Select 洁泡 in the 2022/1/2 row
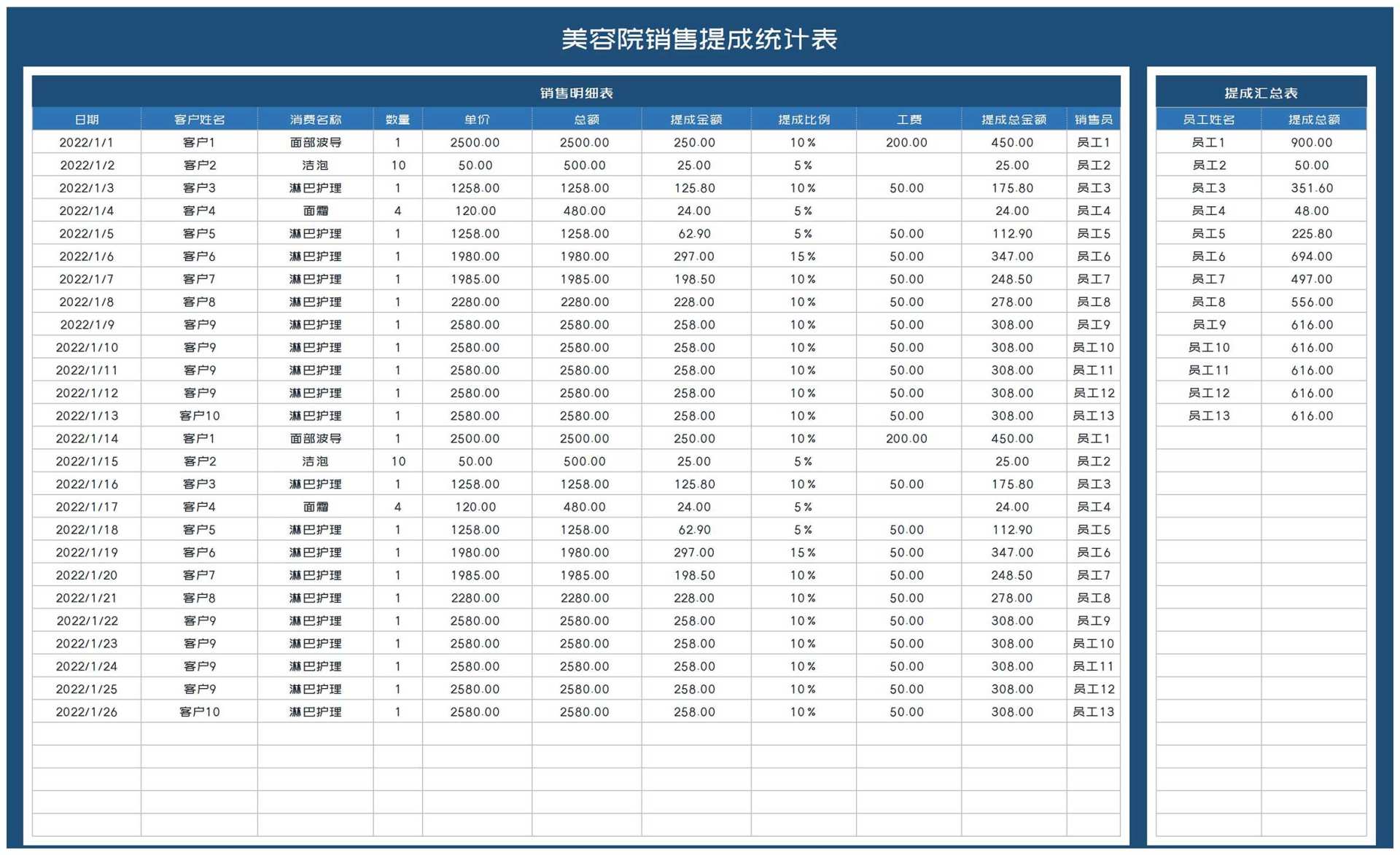This screenshot has height=855, width=1400. (315, 165)
